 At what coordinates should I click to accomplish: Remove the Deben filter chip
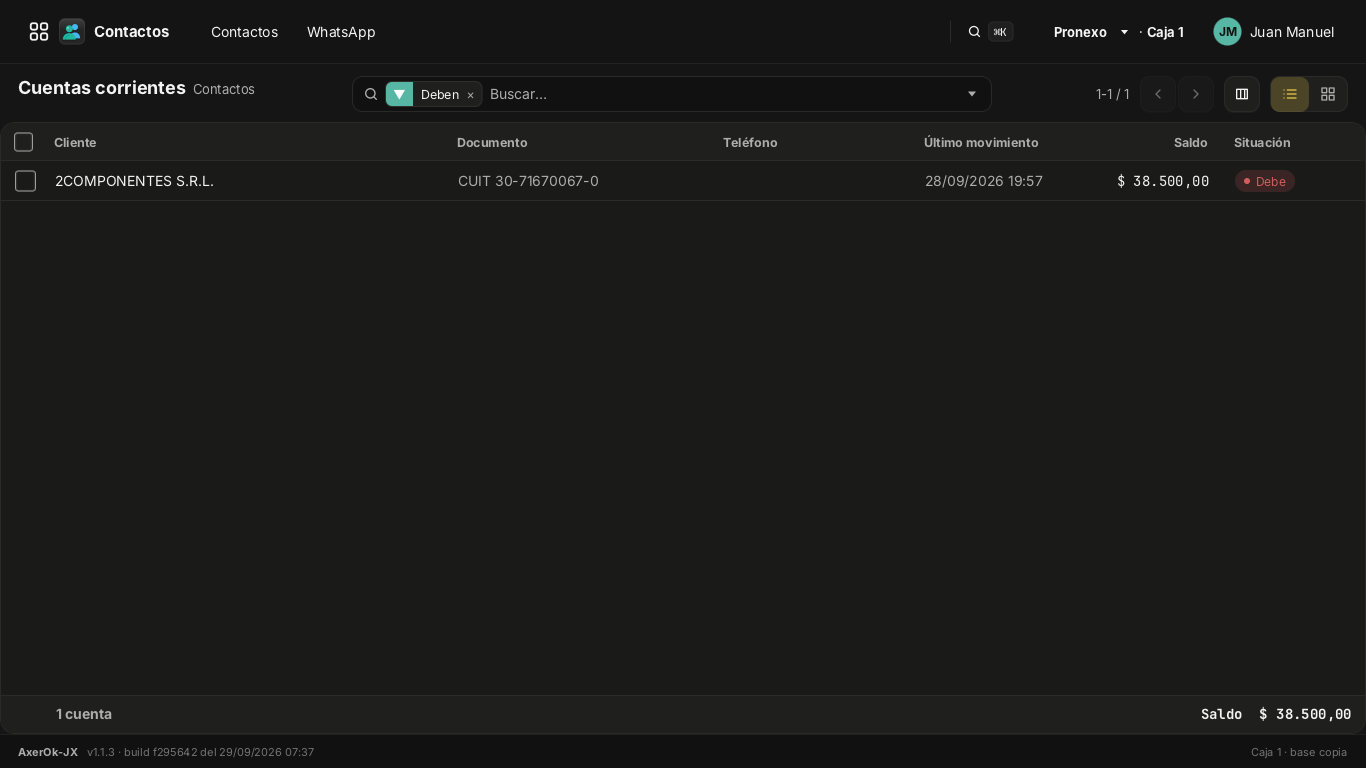[x=470, y=95]
